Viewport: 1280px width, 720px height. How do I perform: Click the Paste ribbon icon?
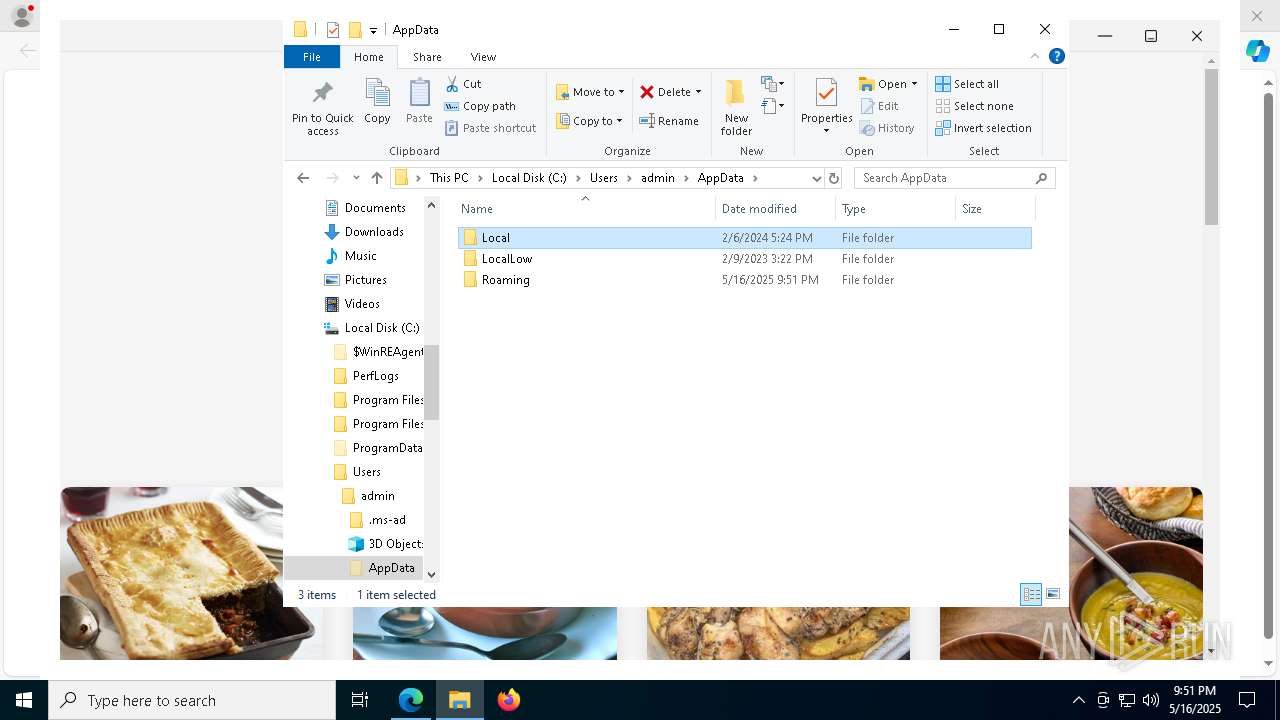coord(419,93)
